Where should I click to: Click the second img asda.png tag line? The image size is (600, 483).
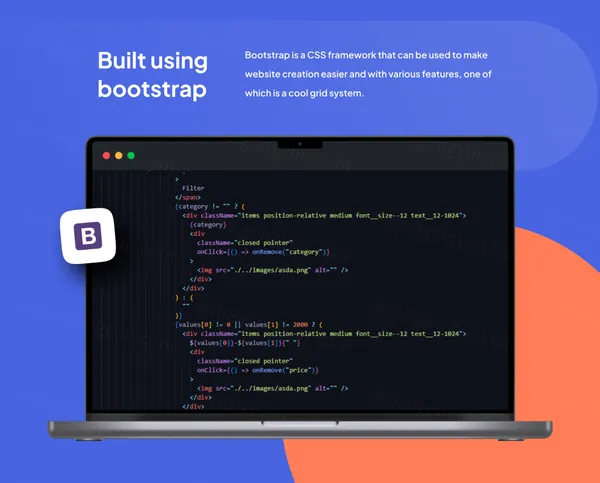tap(272, 388)
